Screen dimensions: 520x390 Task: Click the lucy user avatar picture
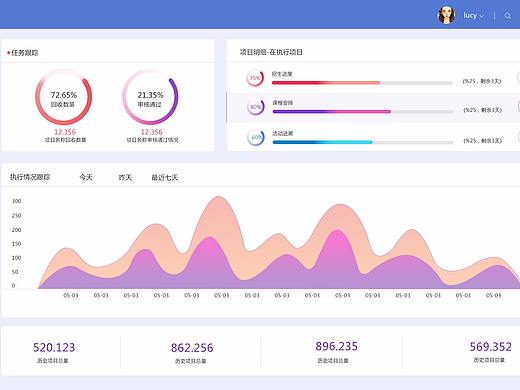click(446, 15)
